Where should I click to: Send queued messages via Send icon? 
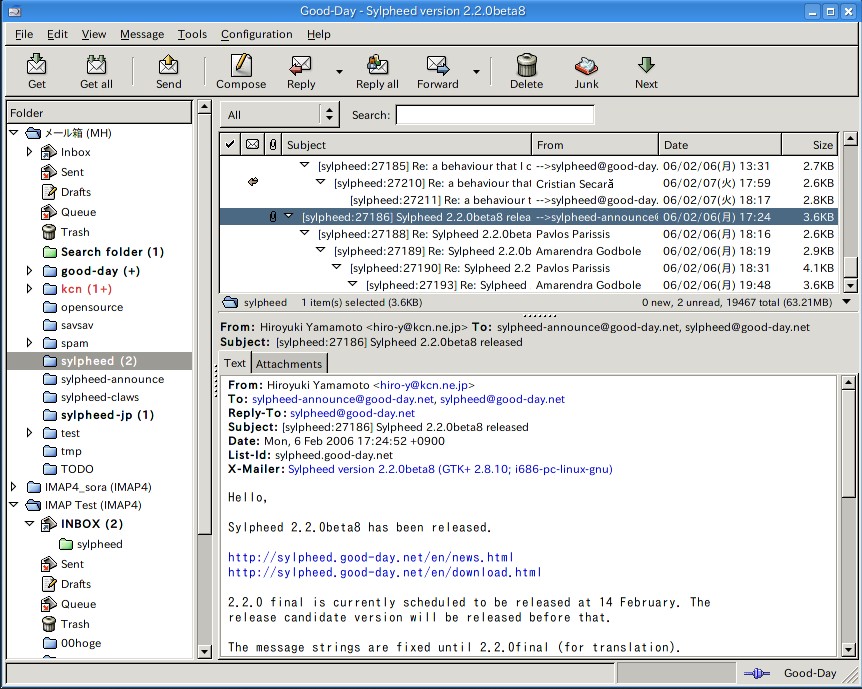167,70
